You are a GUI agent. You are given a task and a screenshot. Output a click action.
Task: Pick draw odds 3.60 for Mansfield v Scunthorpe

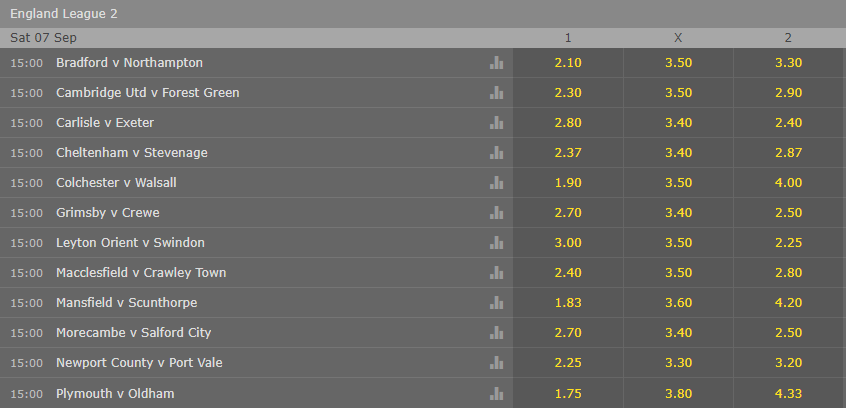coord(678,303)
